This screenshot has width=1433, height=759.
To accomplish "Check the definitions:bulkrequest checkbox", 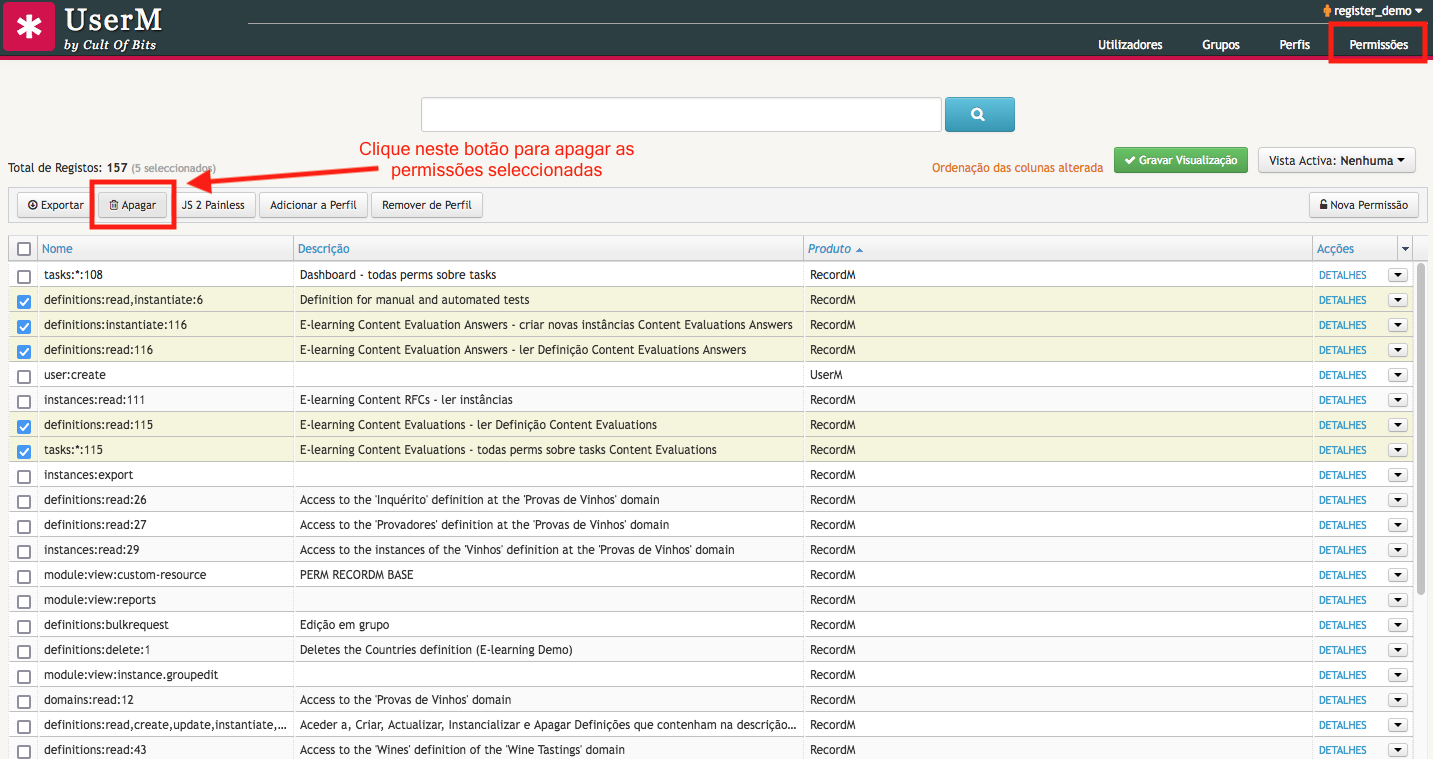I will pyautogui.click(x=24, y=626).
